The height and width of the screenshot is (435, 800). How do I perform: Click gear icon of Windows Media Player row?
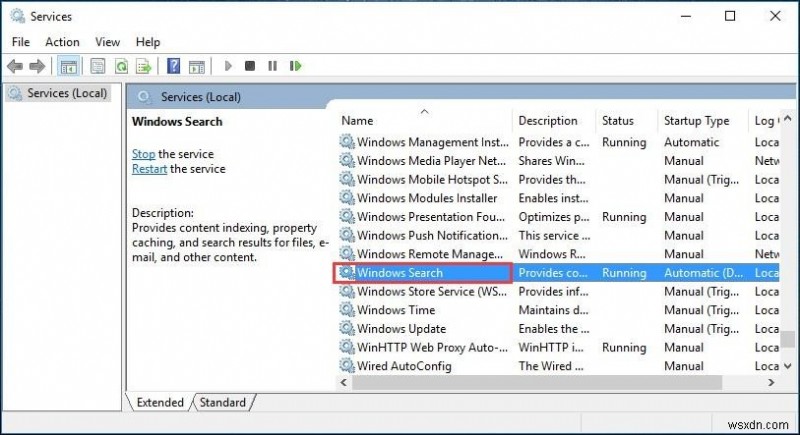[x=347, y=160]
